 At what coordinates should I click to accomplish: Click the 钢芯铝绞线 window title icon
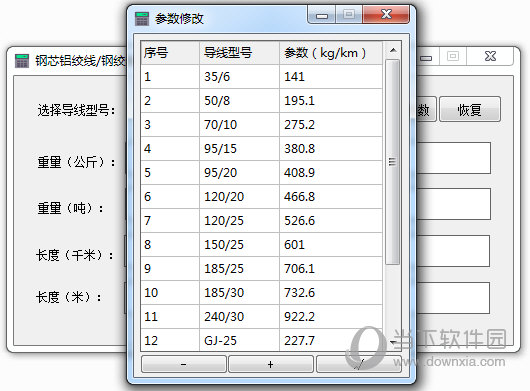pos(22,61)
